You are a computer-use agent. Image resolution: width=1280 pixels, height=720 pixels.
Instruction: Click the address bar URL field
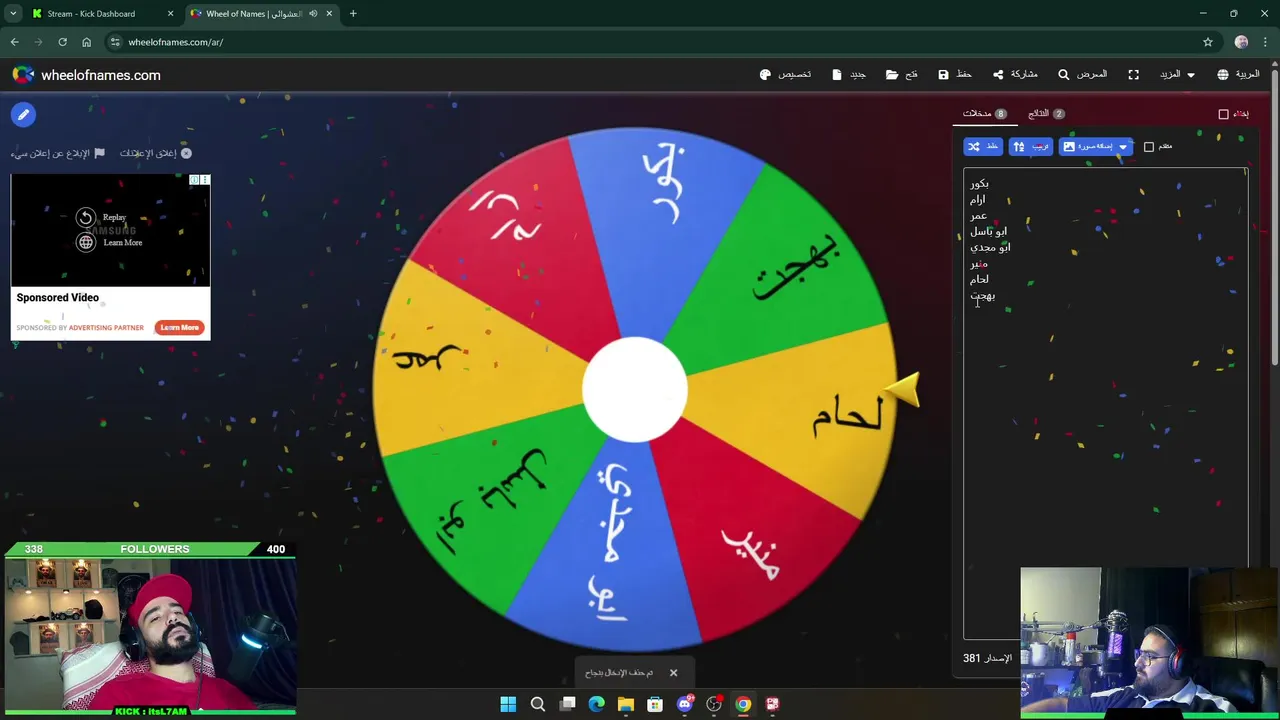click(660, 42)
